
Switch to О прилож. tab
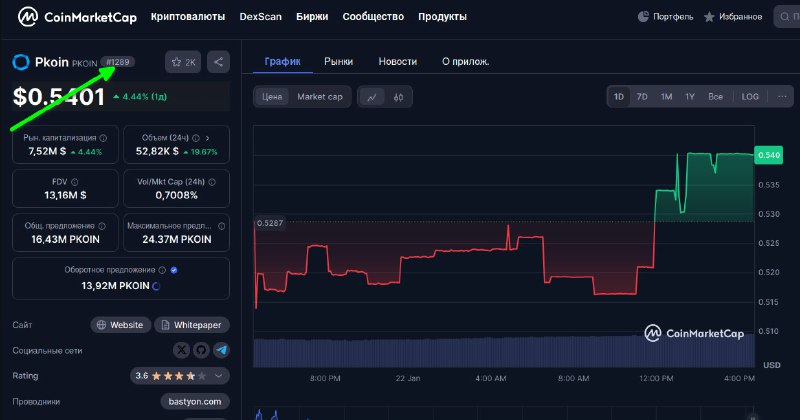point(465,62)
